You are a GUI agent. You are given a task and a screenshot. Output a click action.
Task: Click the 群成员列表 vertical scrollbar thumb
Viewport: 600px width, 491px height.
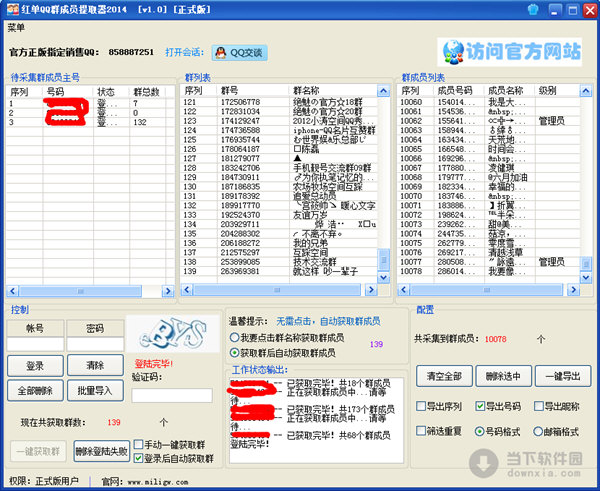586,263
